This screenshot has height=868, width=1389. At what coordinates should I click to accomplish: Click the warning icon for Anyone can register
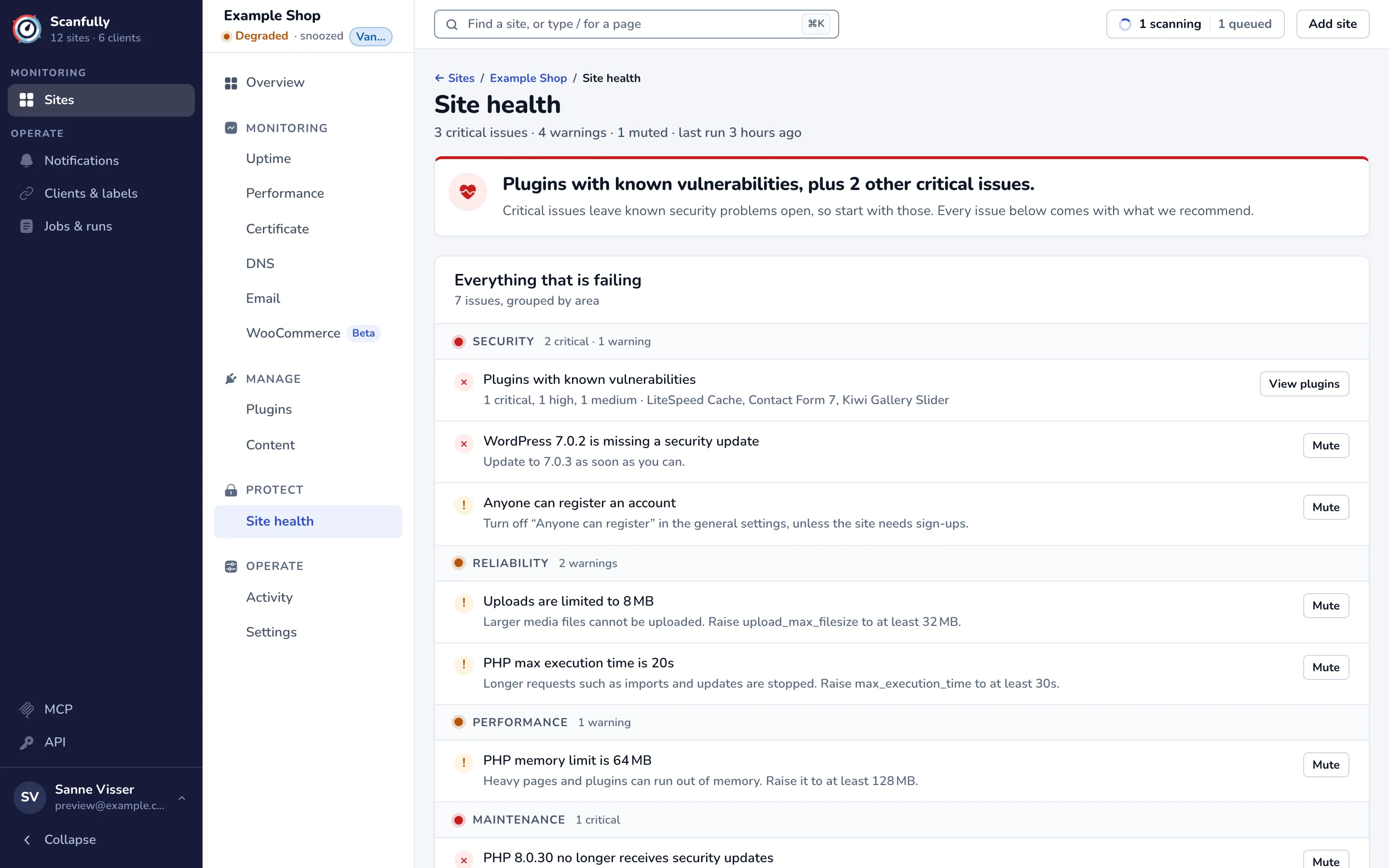pos(464,505)
